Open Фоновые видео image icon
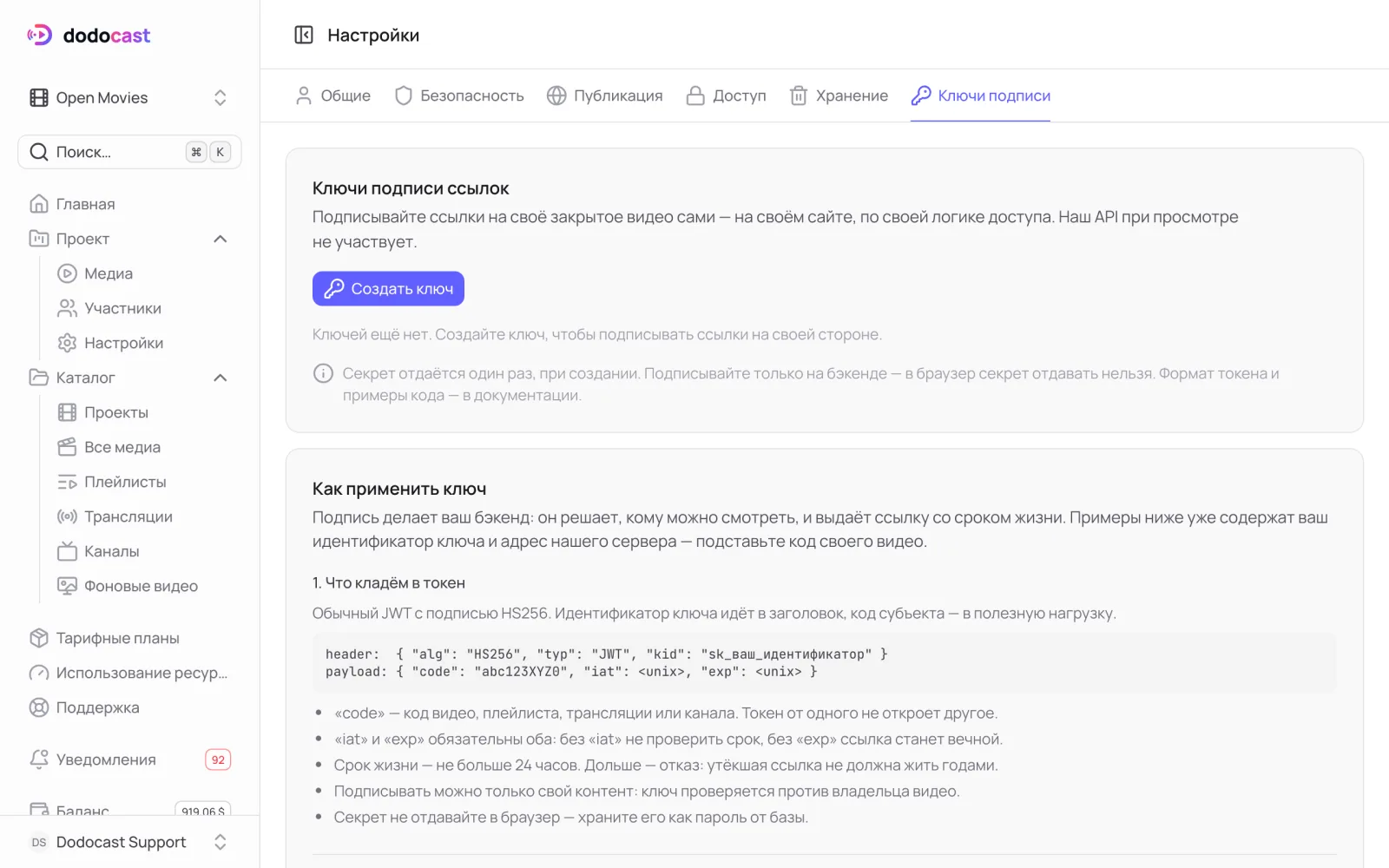1389x868 pixels. (x=67, y=586)
